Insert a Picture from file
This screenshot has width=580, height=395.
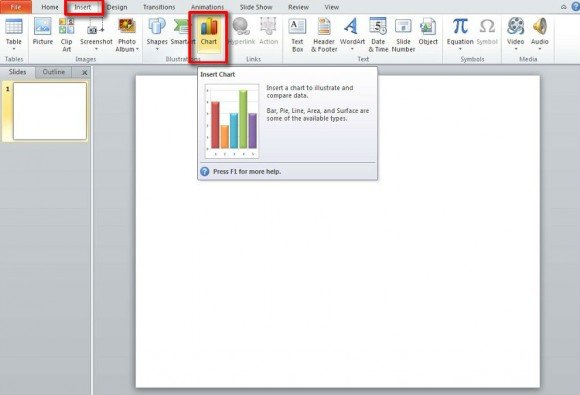pos(43,31)
